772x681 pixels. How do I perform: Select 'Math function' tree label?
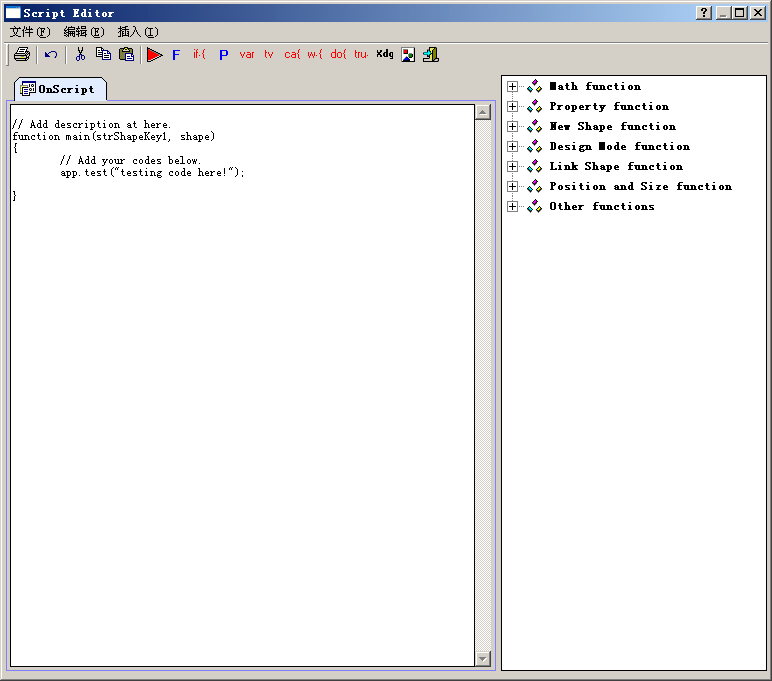pyautogui.click(x=595, y=87)
